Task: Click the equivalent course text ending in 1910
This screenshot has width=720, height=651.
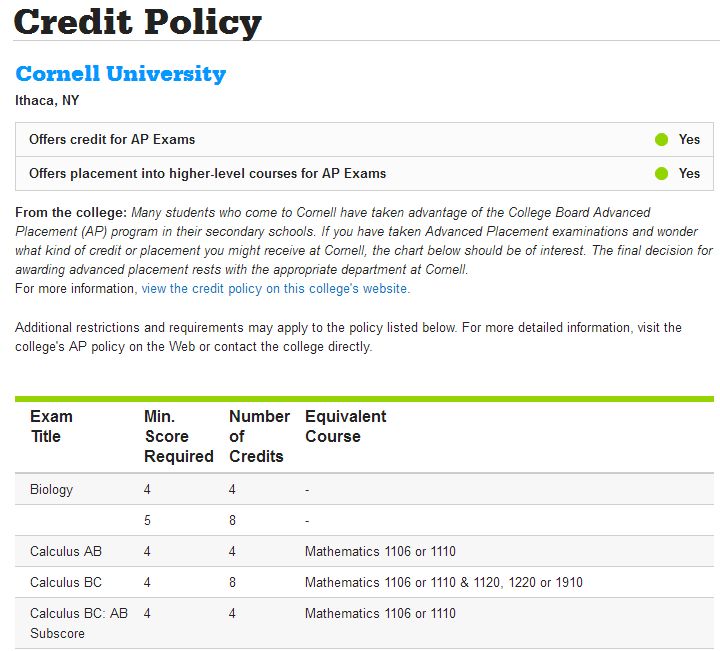Action: [443, 582]
